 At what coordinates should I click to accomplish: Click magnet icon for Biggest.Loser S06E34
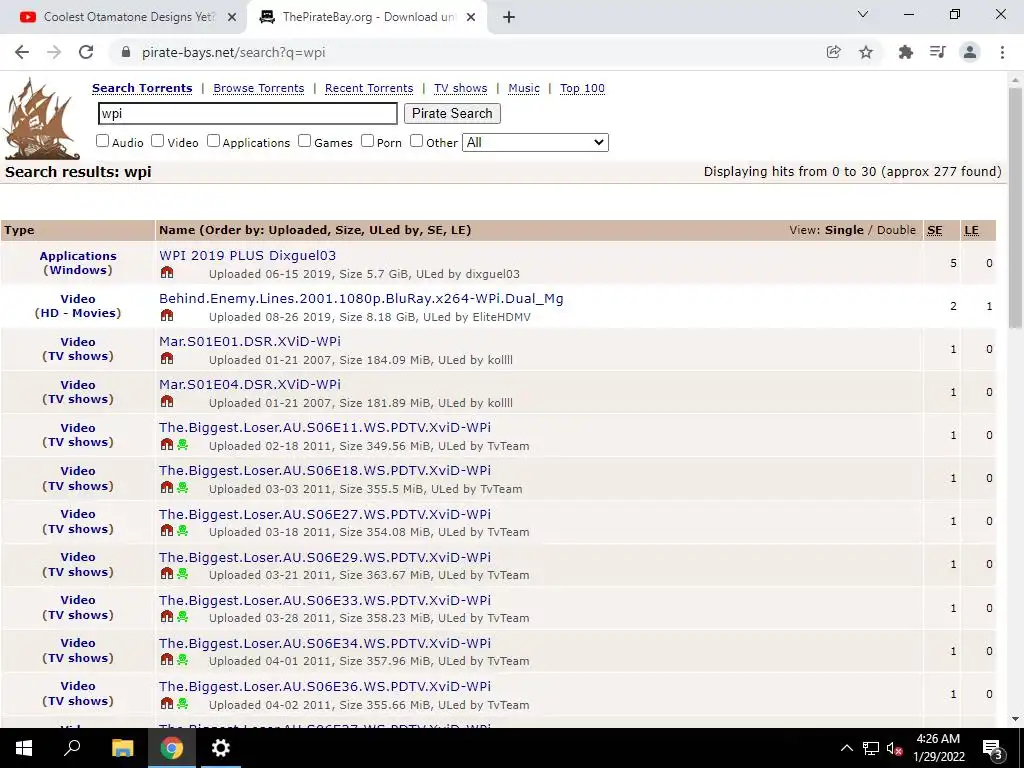click(167, 660)
